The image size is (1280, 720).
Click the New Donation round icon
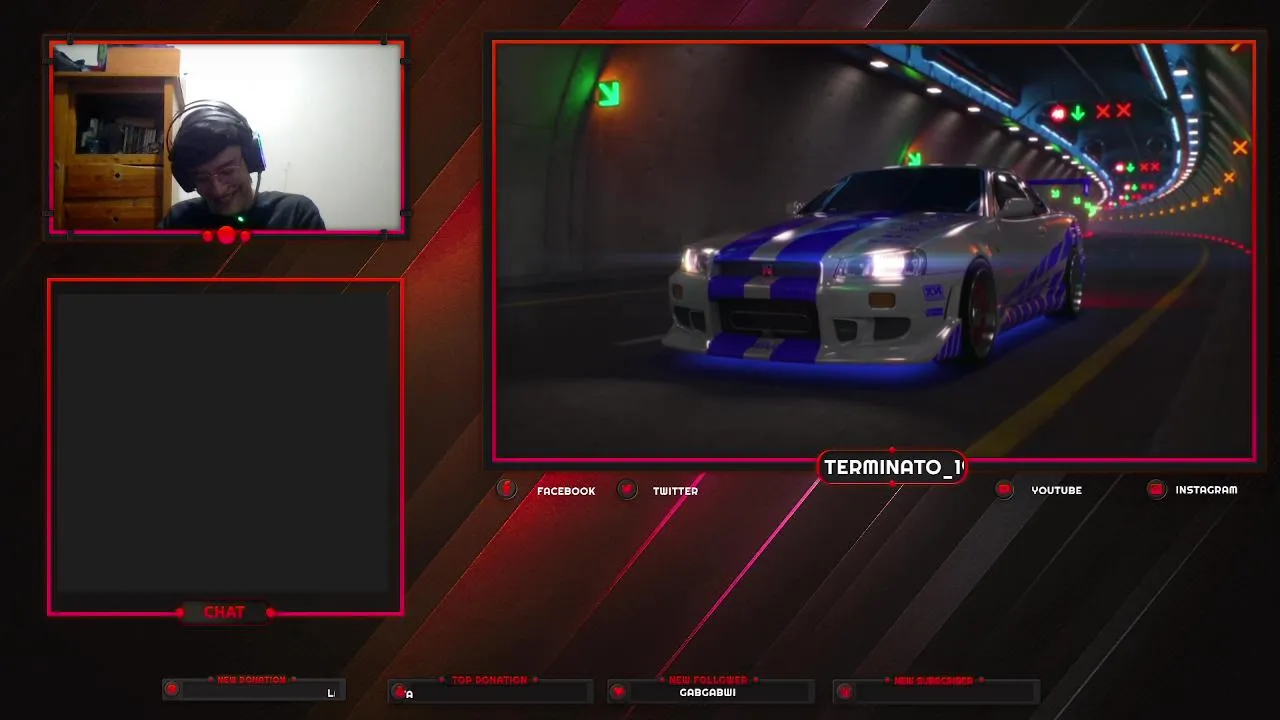pos(172,690)
